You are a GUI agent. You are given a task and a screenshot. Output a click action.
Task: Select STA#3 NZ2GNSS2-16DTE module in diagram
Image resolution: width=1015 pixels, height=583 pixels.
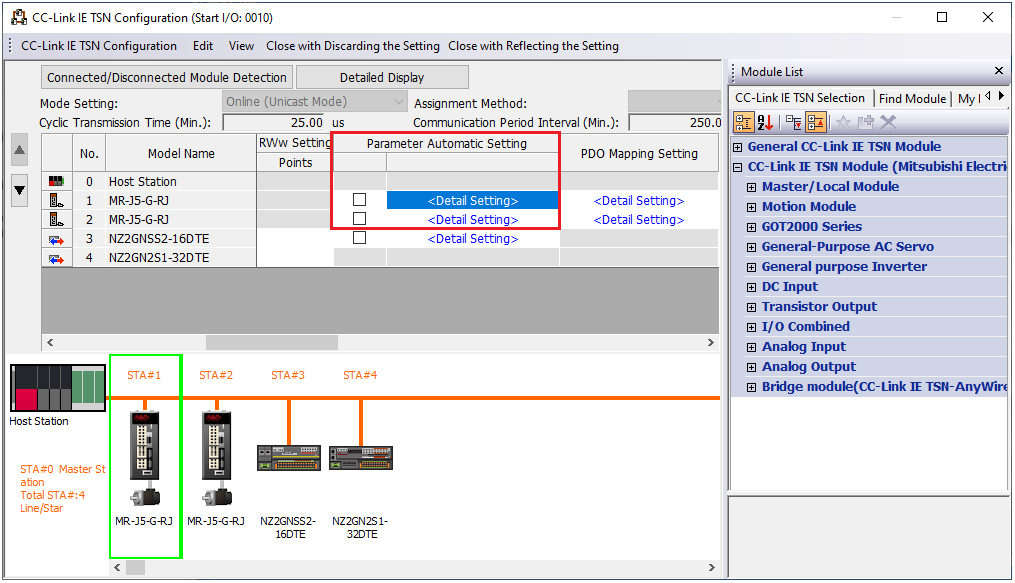289,457
